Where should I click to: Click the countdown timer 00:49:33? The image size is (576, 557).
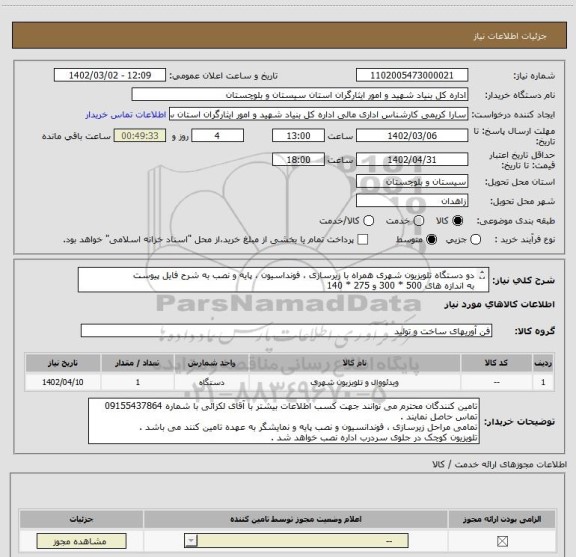[x=140, y=136]
